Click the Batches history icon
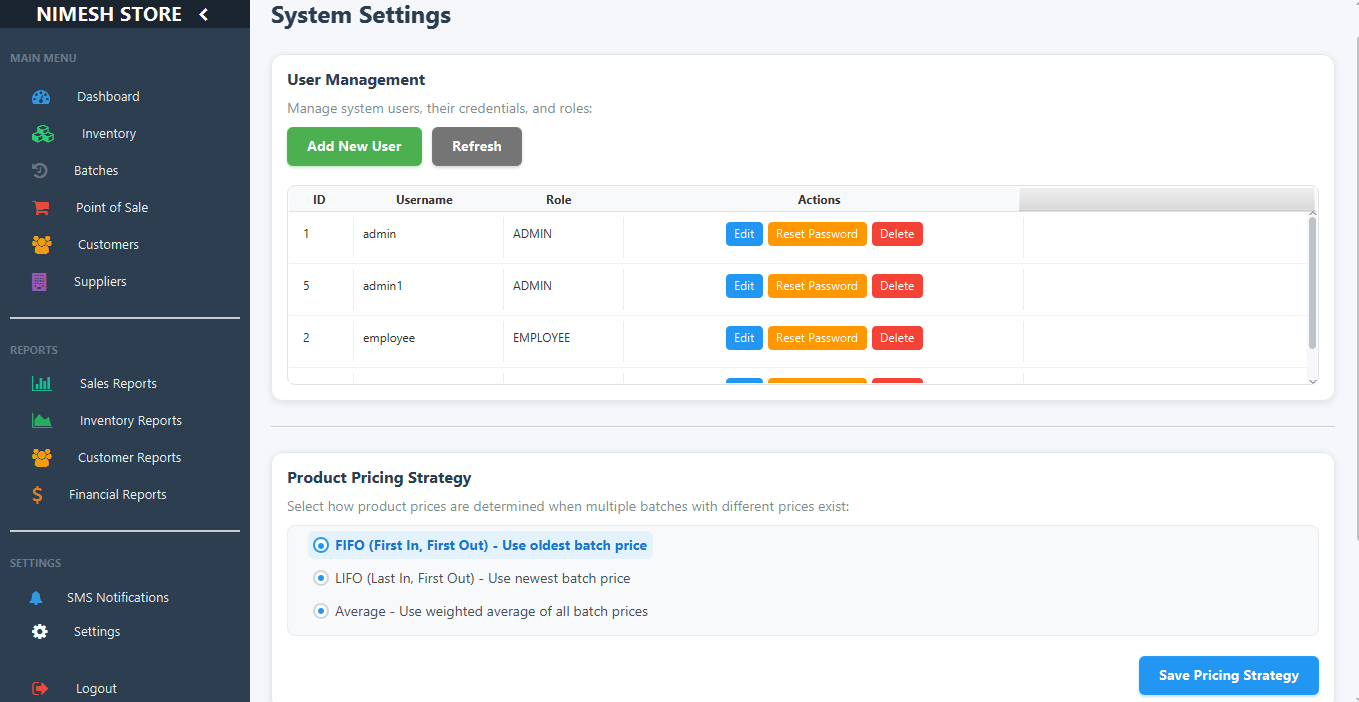 (x=40, y=171)
